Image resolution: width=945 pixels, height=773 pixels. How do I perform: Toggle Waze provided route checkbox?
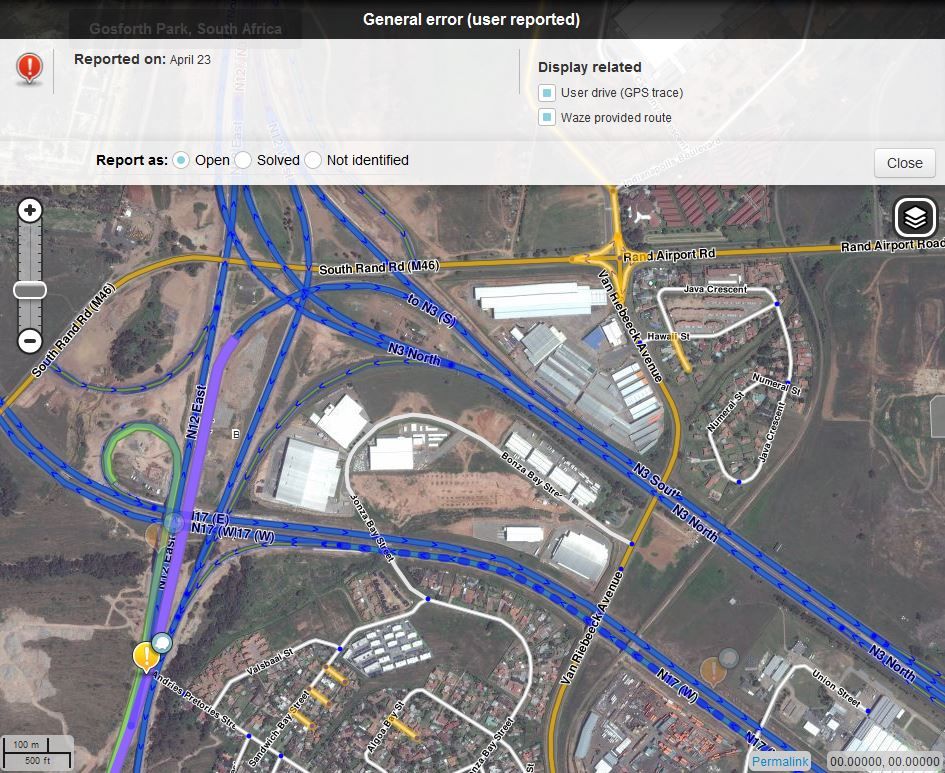[547, 118]
